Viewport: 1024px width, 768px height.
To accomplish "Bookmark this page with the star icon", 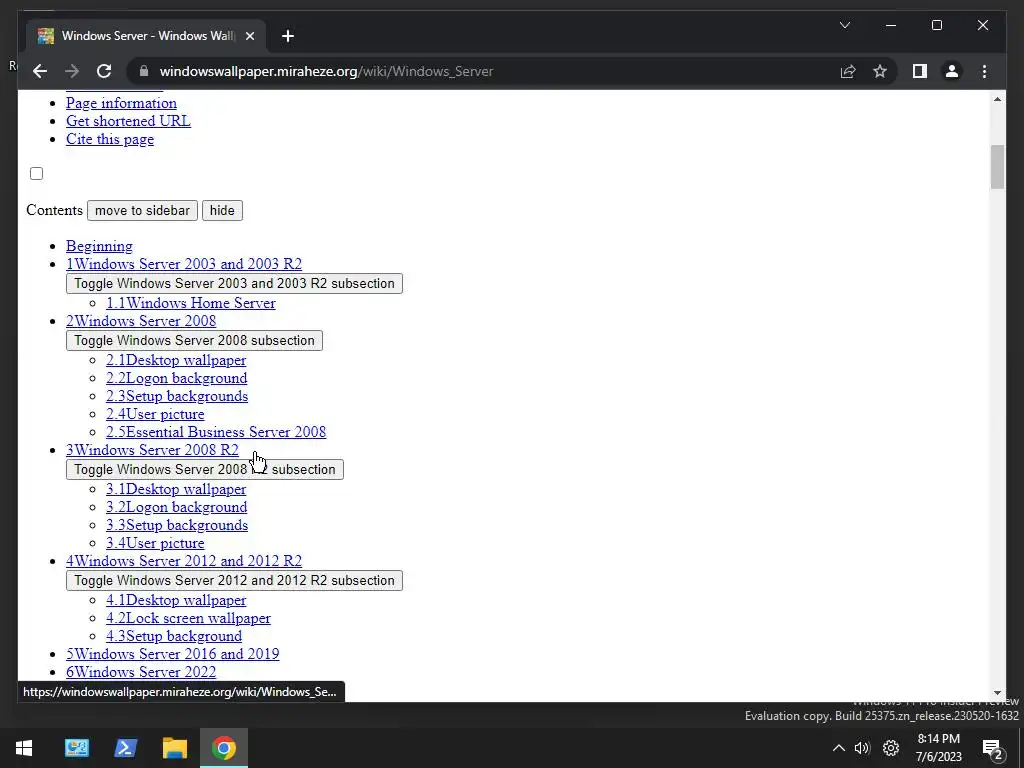I will pos(880,71).
